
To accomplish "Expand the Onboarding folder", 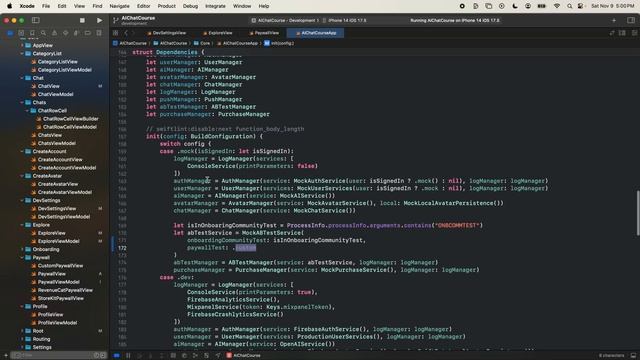I will click(22, 249).
